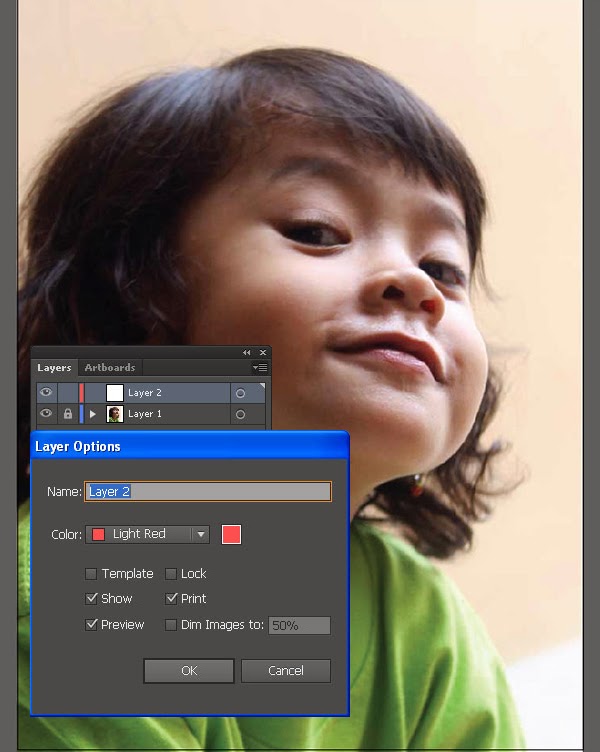Click the 50% dim value field
Viewport: 600px width, 752px height.
pos(299,625)
